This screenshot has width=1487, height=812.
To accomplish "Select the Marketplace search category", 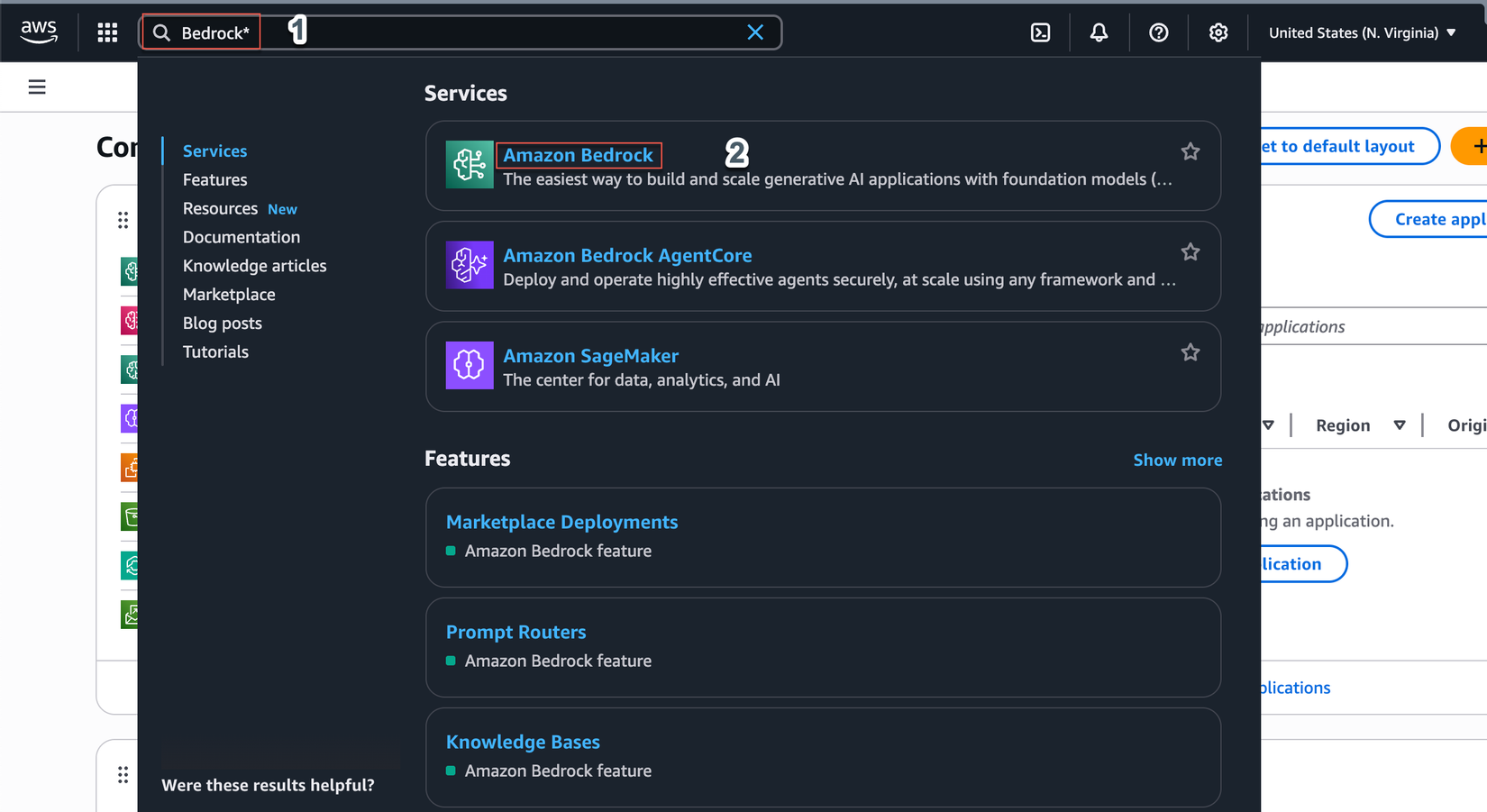I will [229, 295].
